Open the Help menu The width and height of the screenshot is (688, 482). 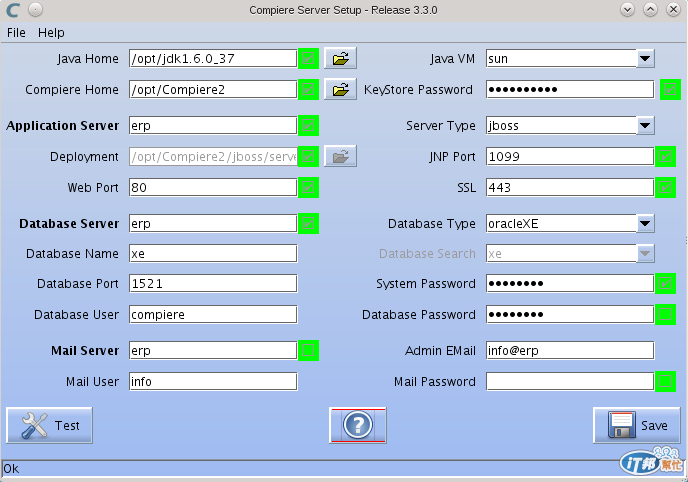tap(51, 33)
